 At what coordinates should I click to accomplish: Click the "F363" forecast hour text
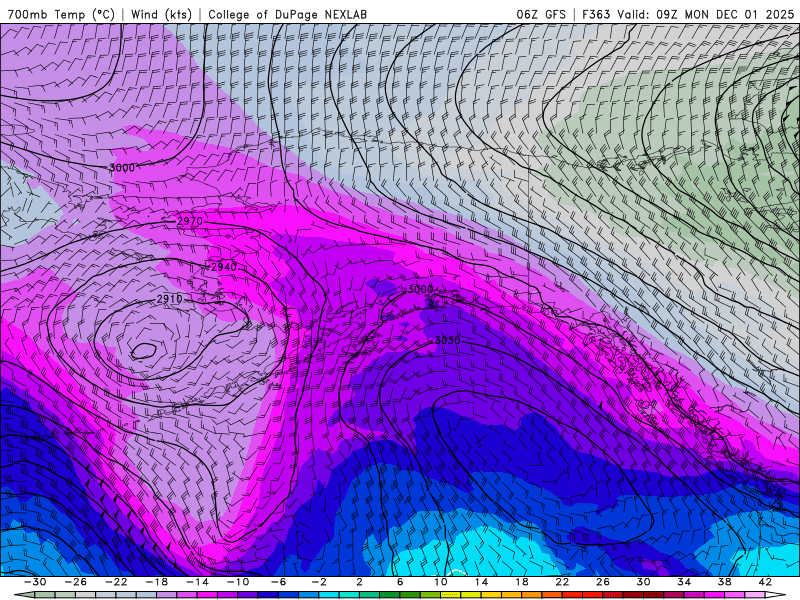point(596,15)
